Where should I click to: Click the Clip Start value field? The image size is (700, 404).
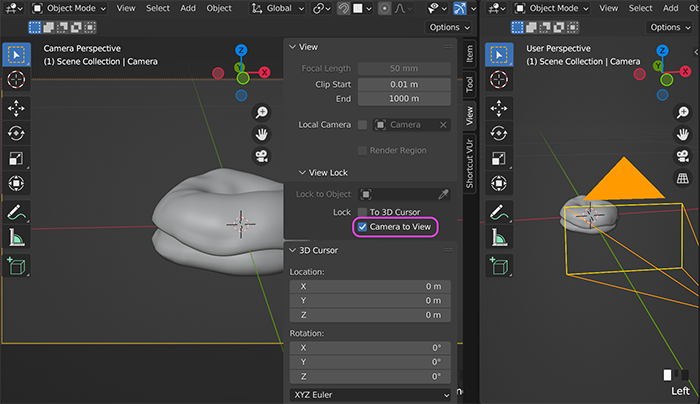coord(404,84)
